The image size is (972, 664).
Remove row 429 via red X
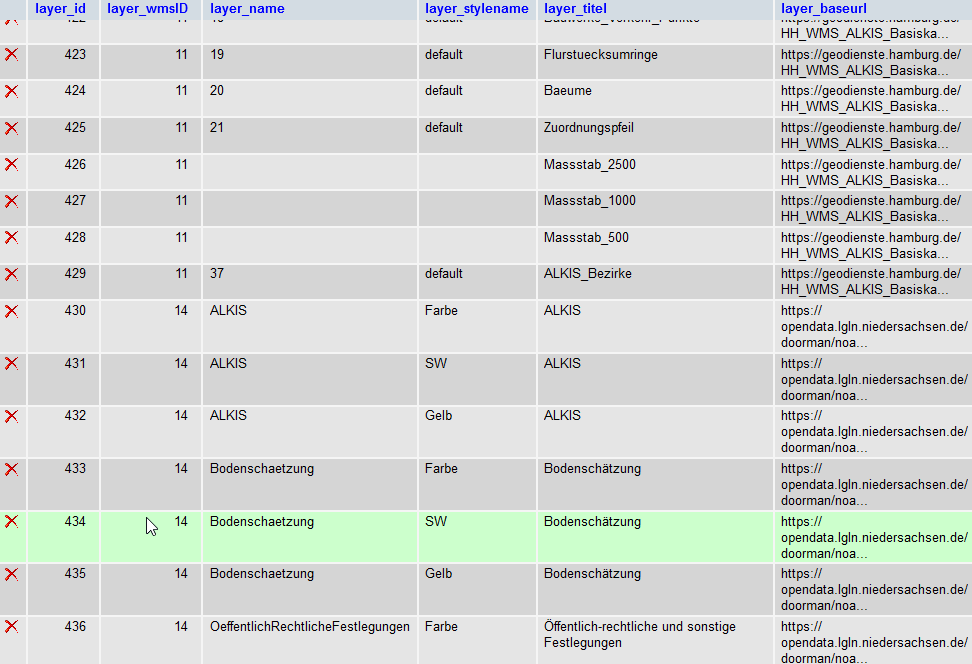tap(11, 274)
